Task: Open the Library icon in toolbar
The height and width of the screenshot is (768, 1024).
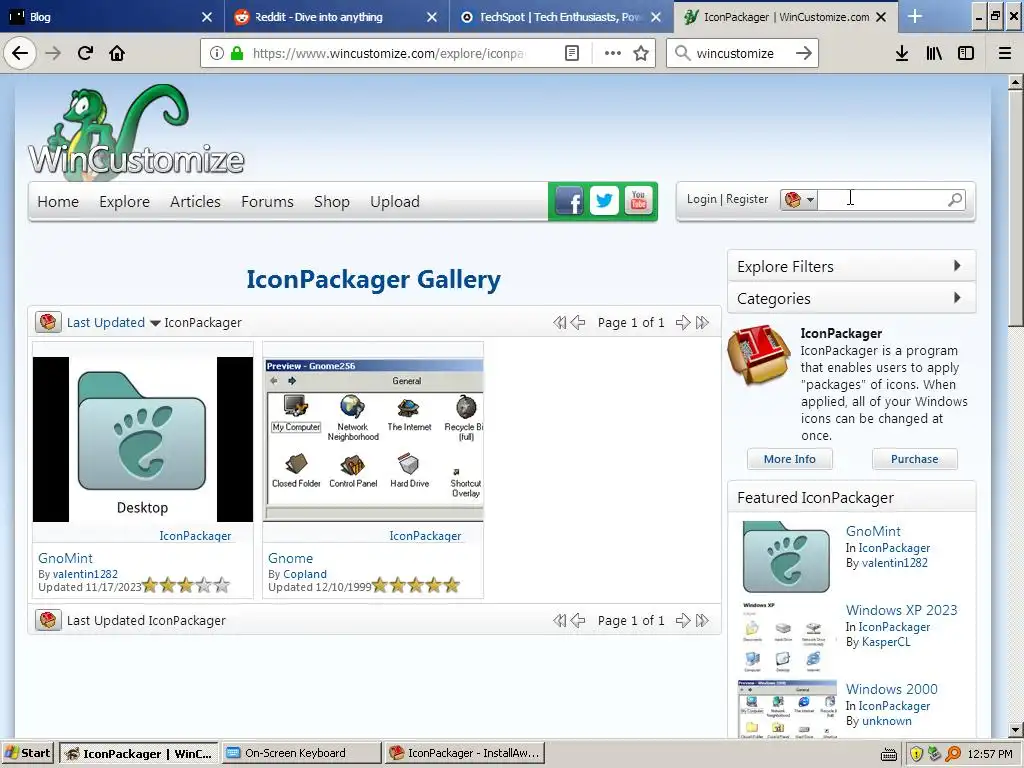Action: point(934,53)
